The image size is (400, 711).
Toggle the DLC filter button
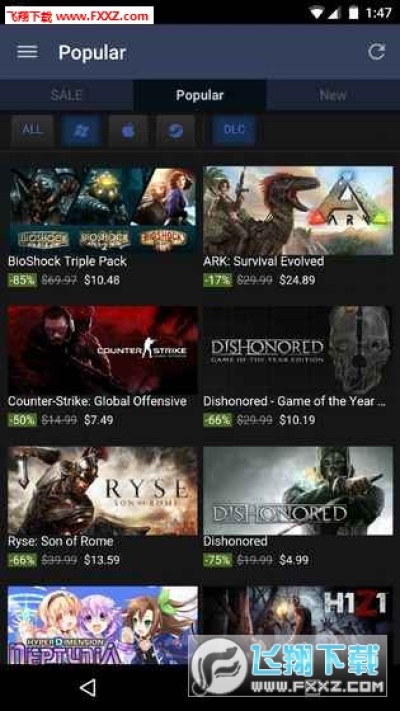pos(234,130)
